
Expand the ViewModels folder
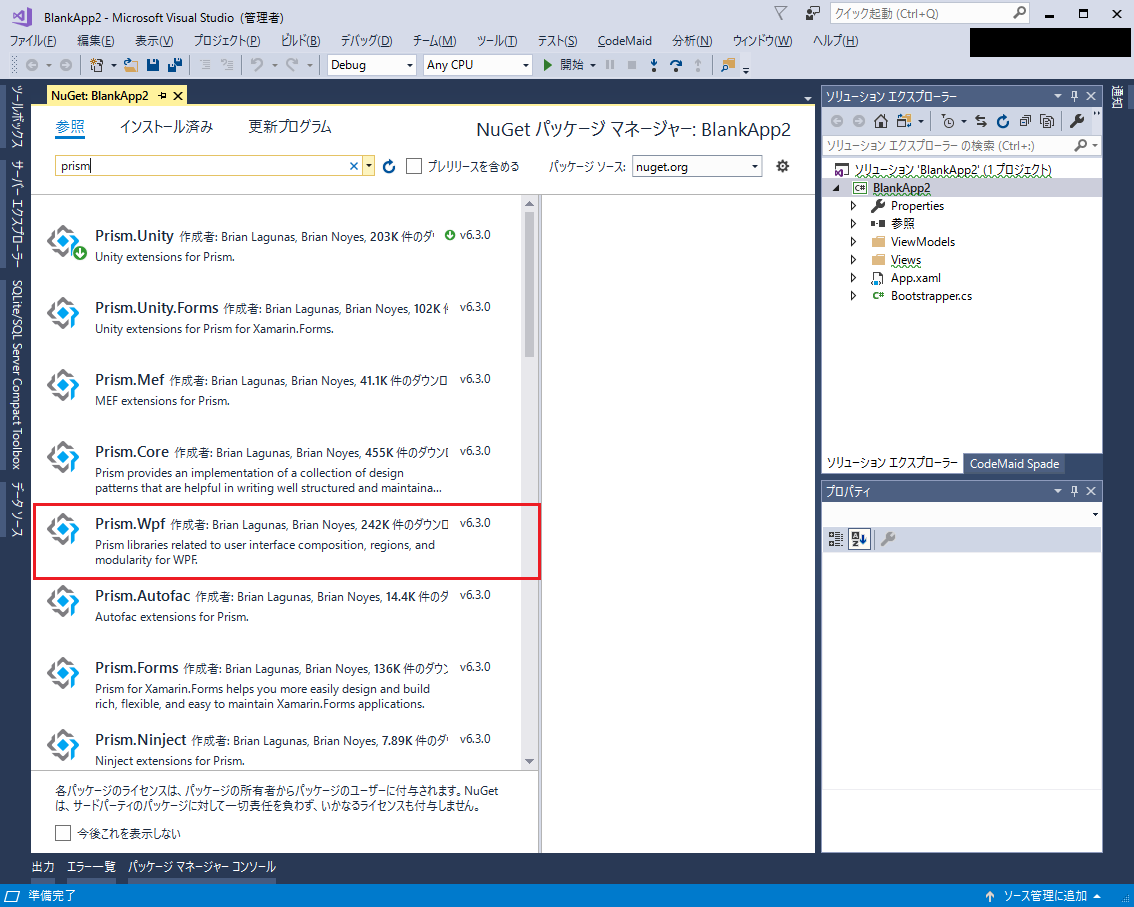853,242
